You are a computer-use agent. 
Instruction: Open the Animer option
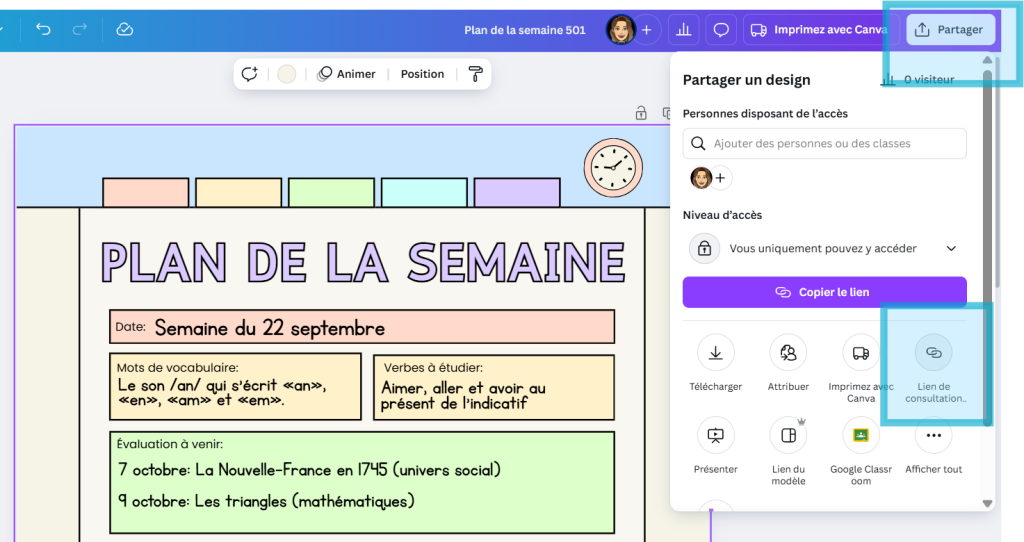click(x=347, y=74)
